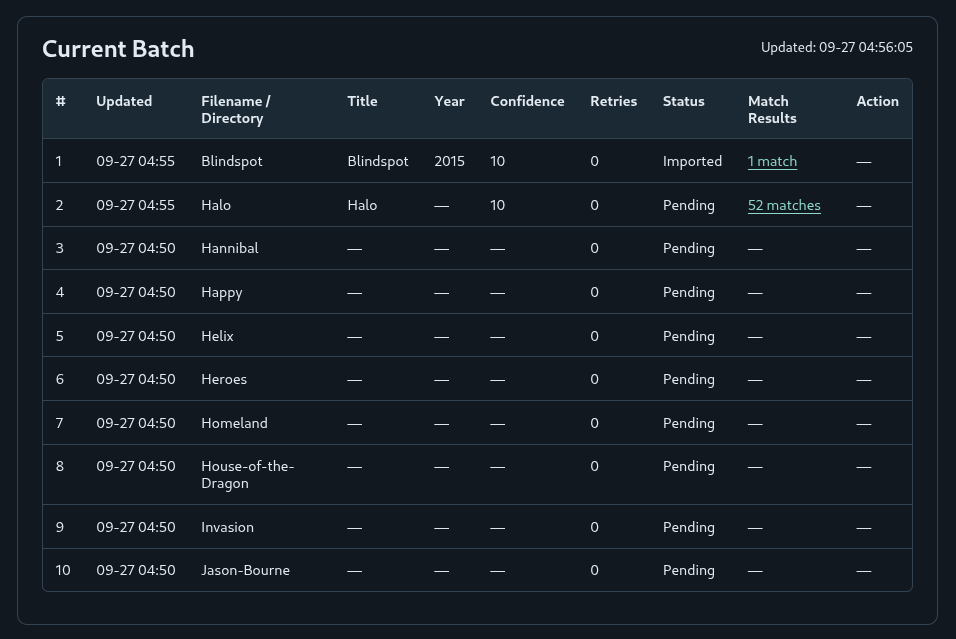Click row number '10'

[63, 570]
